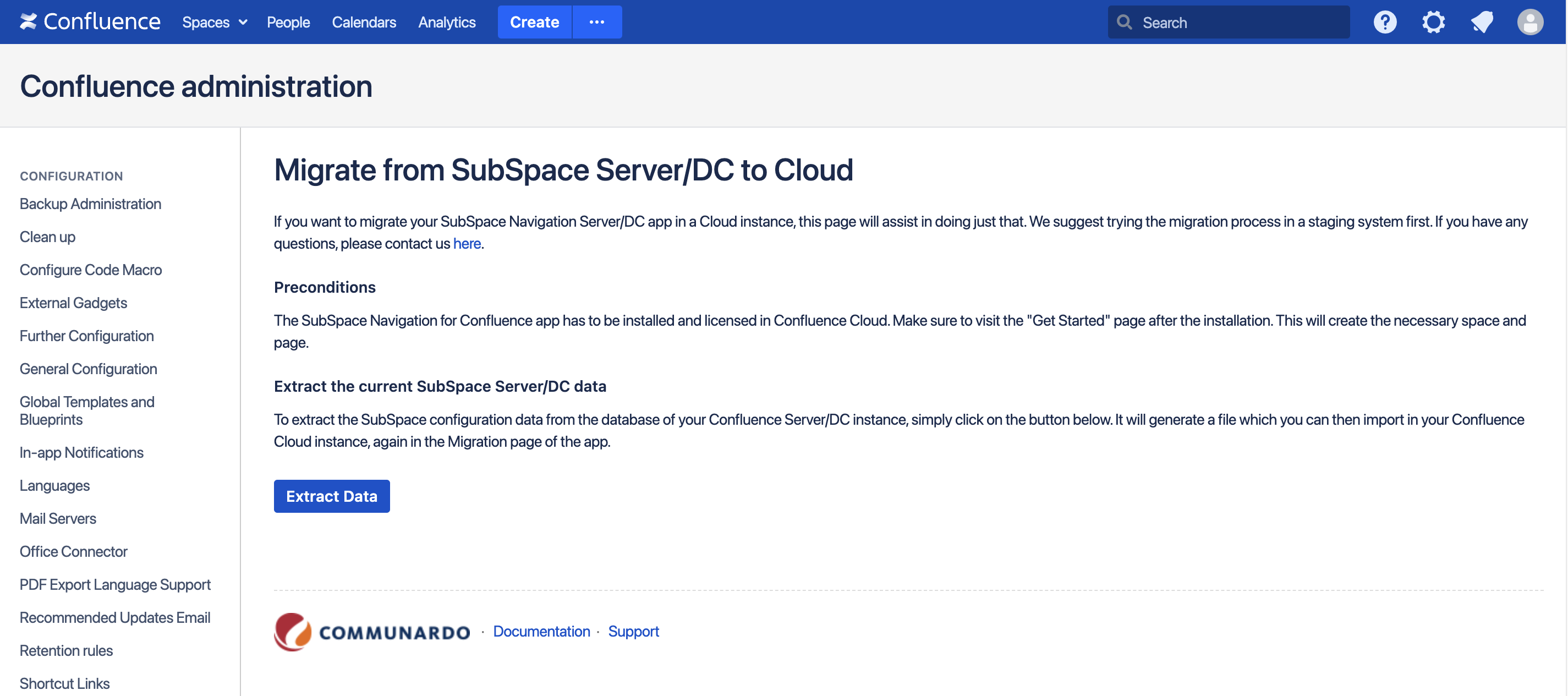The height and width of the screenshot is (696, 1568).
Task: Go to Analytics in top navigation
Action: click(x=446, y=23)
